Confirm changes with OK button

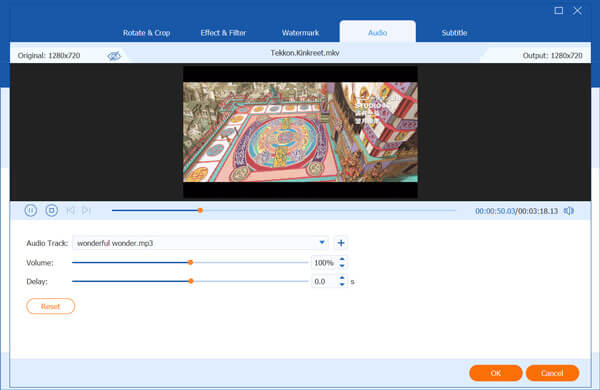tap(496, 373)
